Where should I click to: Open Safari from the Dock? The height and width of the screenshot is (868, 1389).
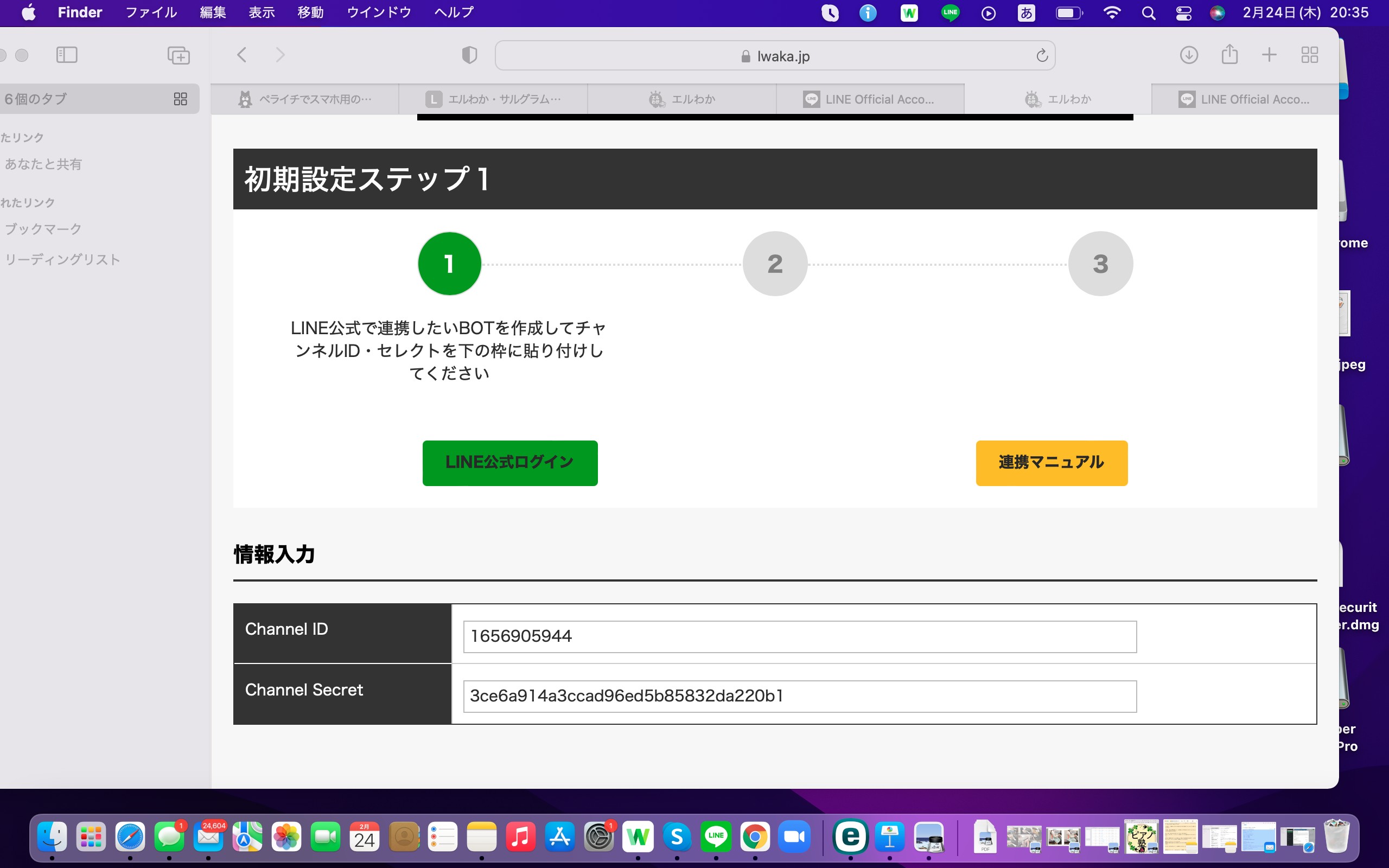pos(130,837)
